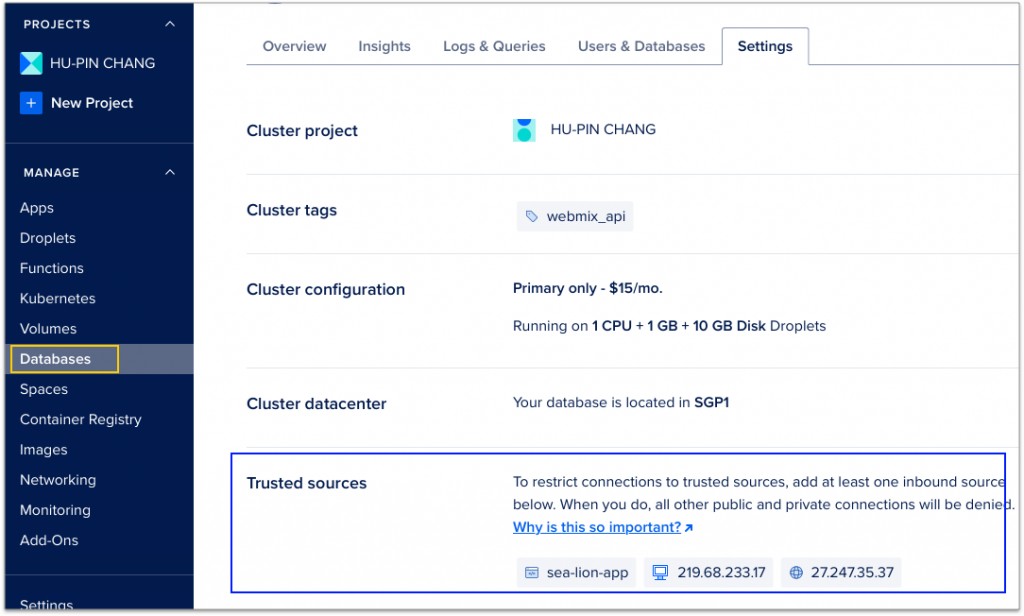Click trusted source IP 27.247.35.37
Viewport: 1024px width, 616px height.
tap(841, 573)
